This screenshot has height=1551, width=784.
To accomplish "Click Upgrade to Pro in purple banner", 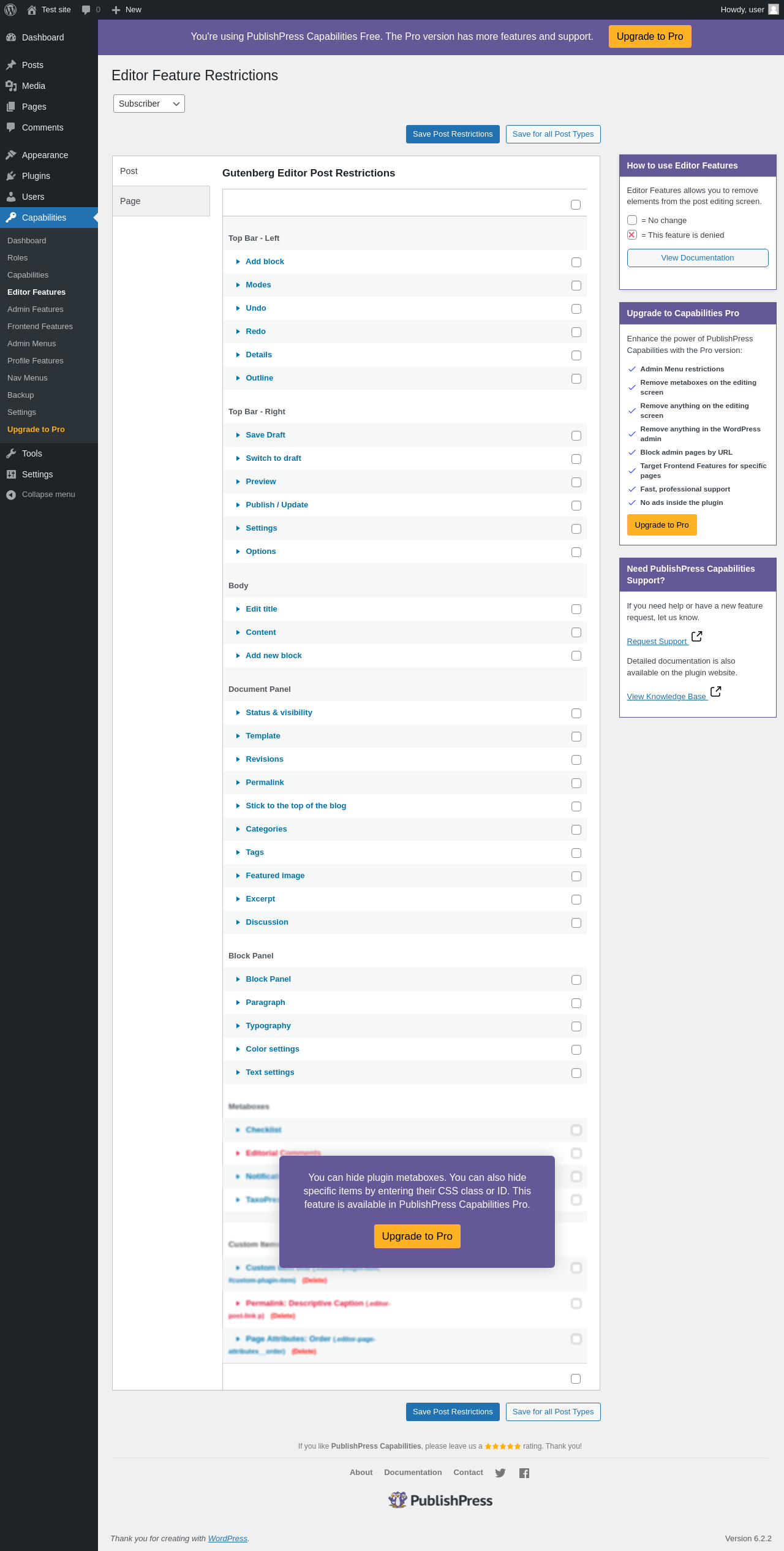I will click(650, 37).
